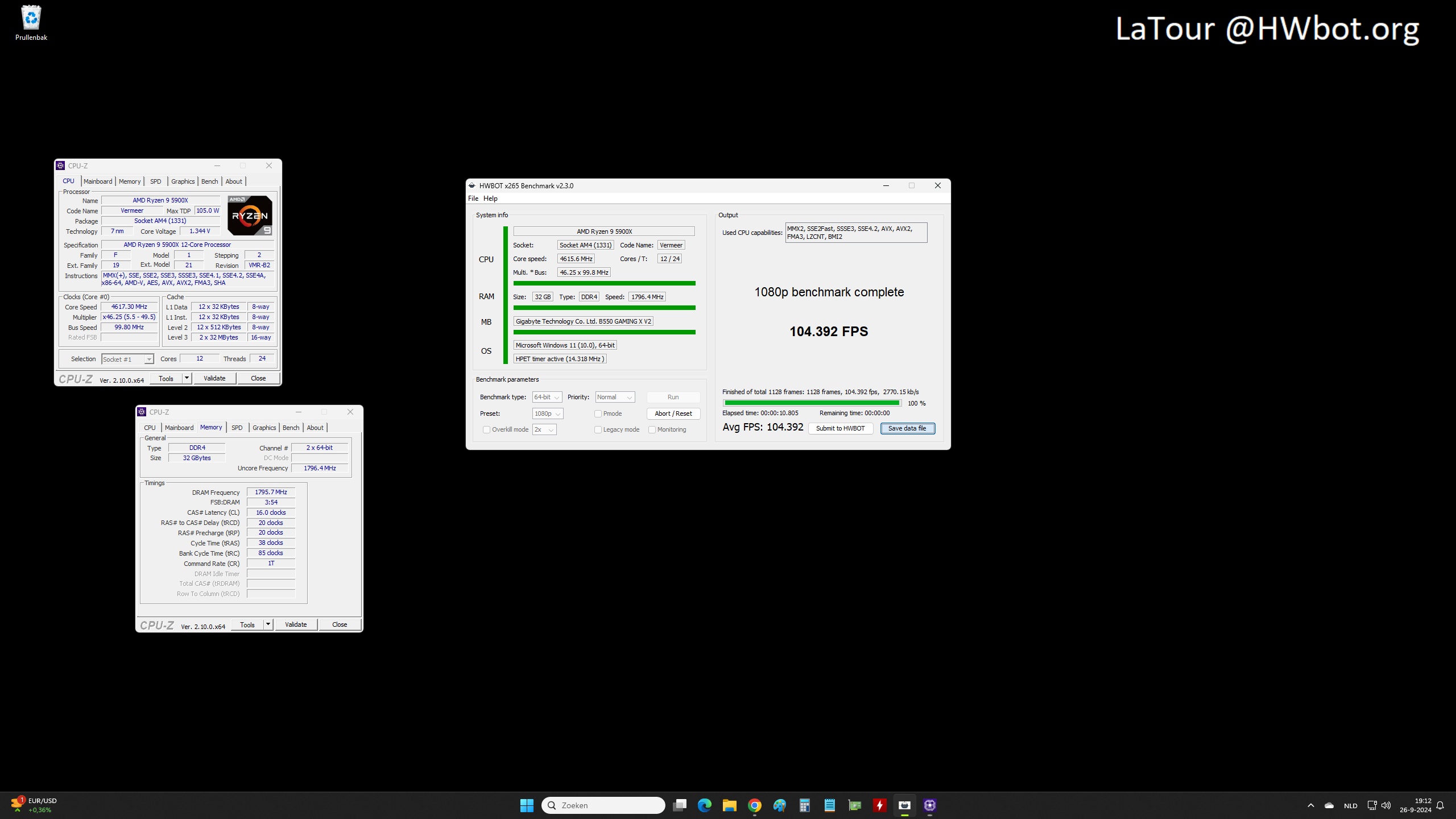Viewport: 1456px width, 819px height.
Task: Open the Preset 1080p dropdown
Action: coord(548,413)
